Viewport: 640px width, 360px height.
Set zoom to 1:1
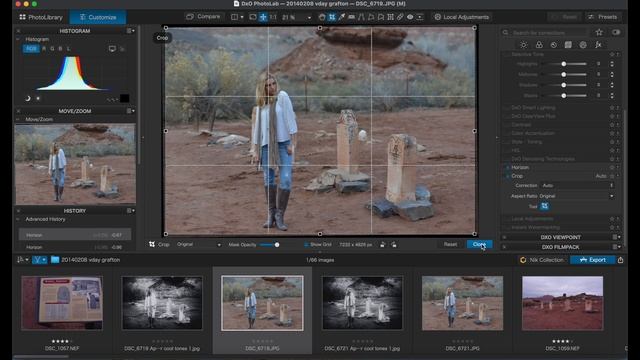[x=273, y=17]
